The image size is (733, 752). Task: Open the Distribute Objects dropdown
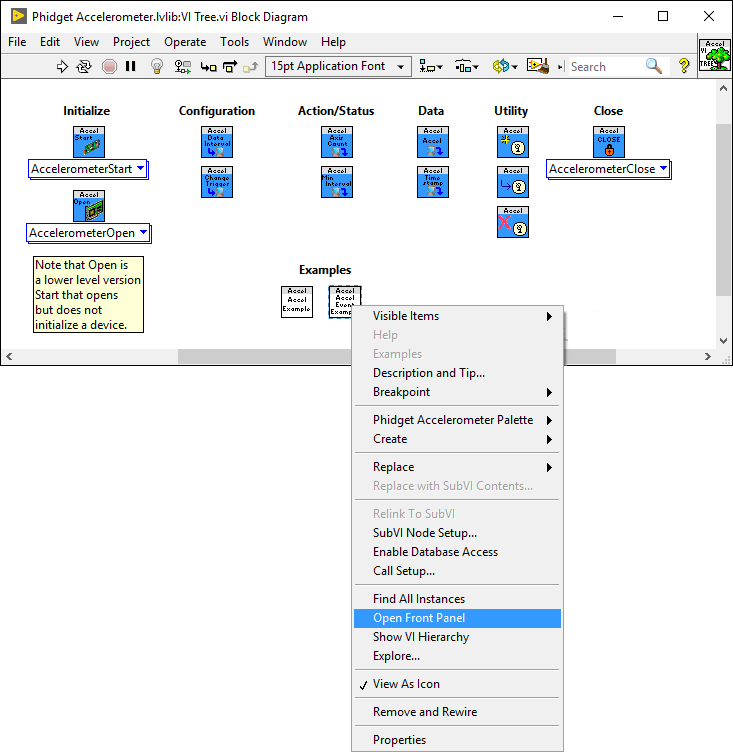click(466, 66)
